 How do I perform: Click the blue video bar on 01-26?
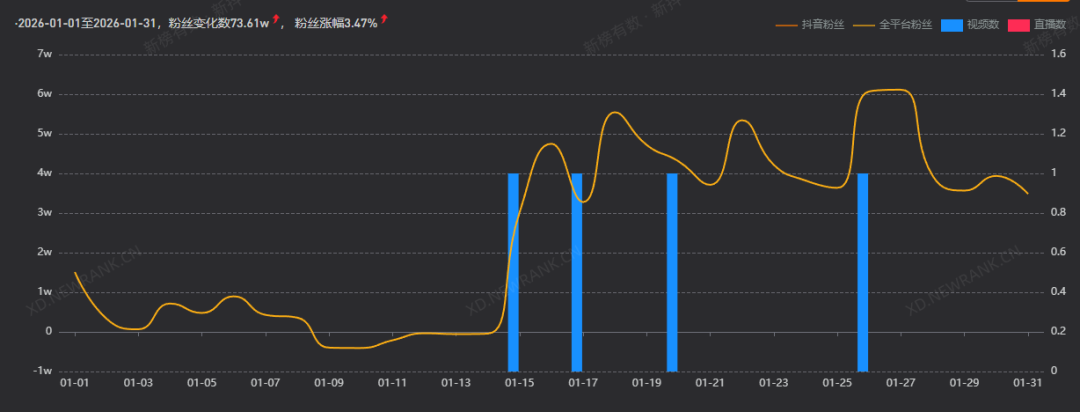pos(863,272)
